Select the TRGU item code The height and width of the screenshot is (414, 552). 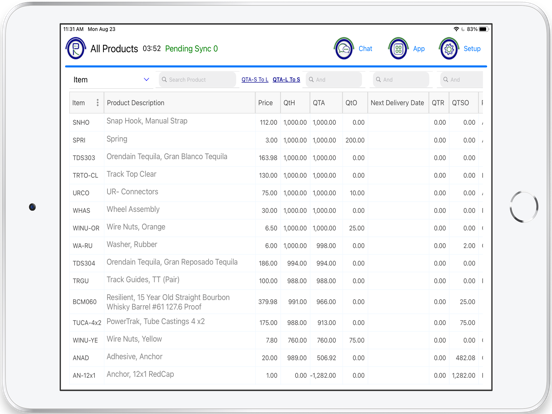[81, 281]
